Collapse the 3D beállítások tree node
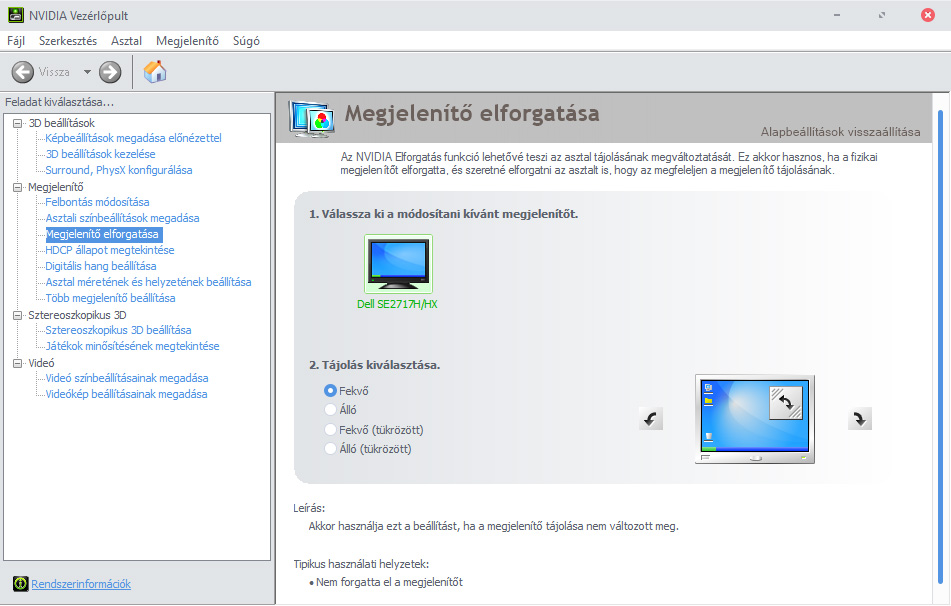 pyautogui.click(x=17, y=123)
